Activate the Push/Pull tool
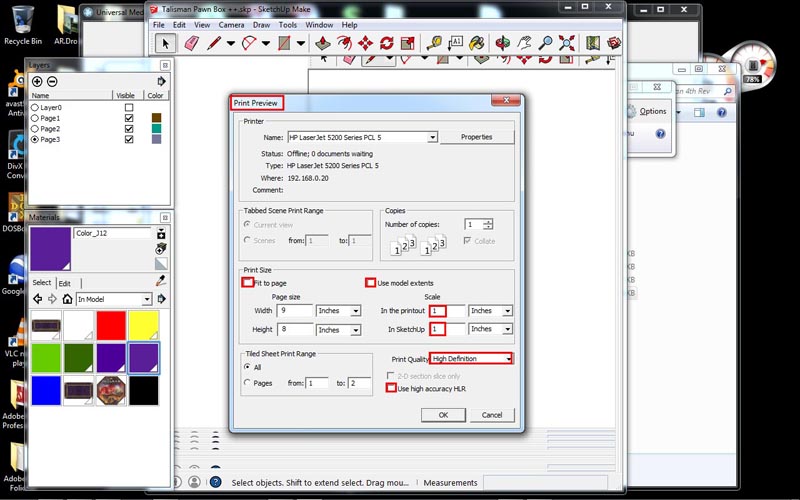This screenshot has width=800, height=500. point(322,43)
